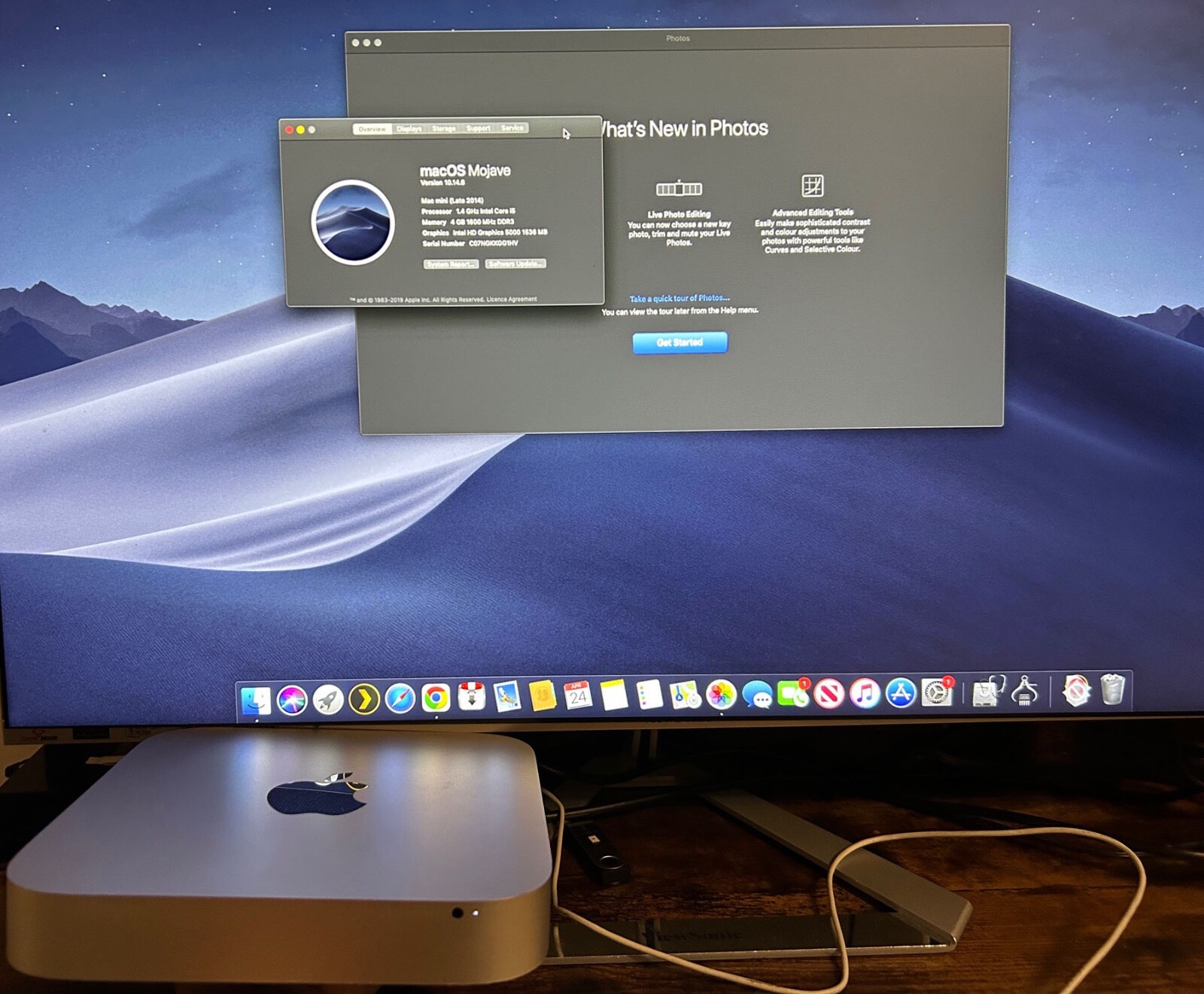Image resolution: width=1204 pixels, height=994 pixels.
Task: Open Calendar showing date 24
Action: pos(578,695)
